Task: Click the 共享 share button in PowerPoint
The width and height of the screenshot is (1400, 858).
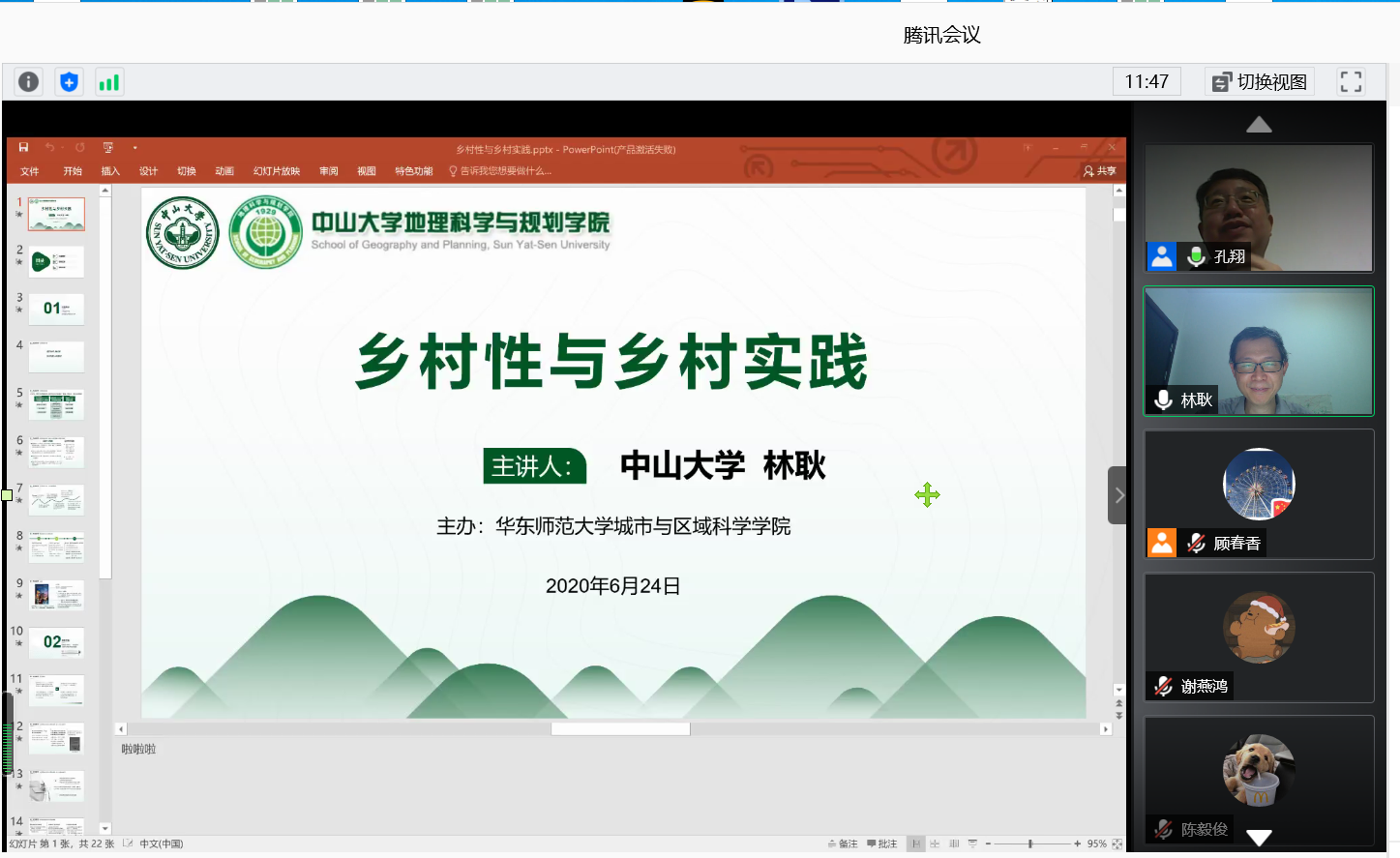Action: point(1100,171)
